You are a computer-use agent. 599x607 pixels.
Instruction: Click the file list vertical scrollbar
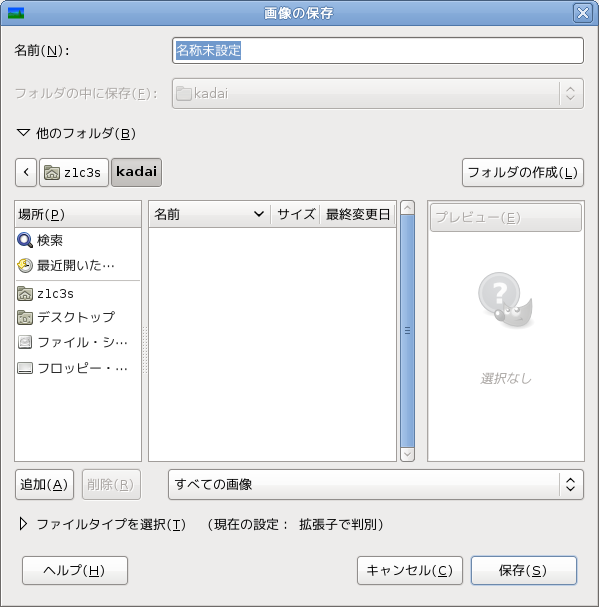click(407, 331)
